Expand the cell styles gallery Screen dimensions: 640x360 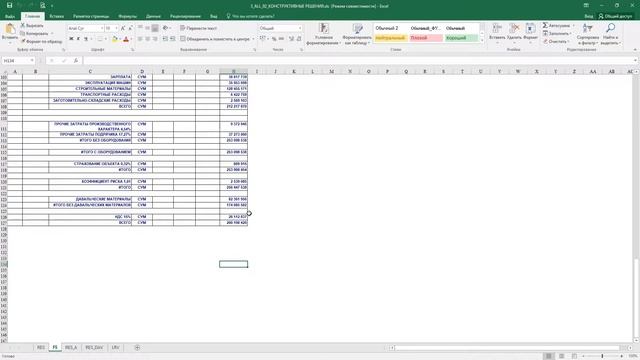click(x=482, y=40)
